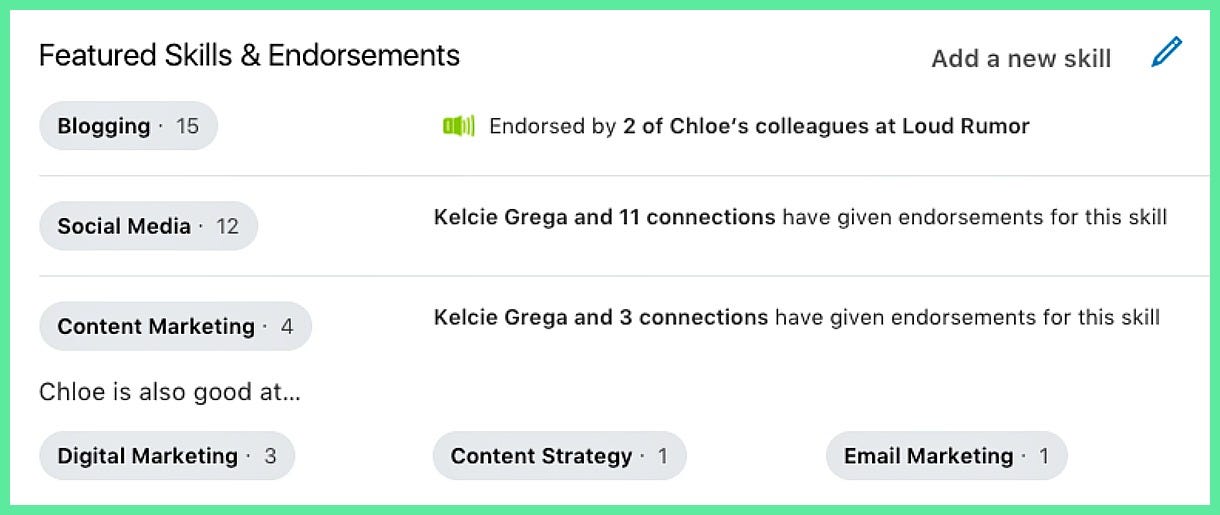Select the Email Marketing skill pill
Viewport: 1220px width, 515px height.
[x=947, y=456]
